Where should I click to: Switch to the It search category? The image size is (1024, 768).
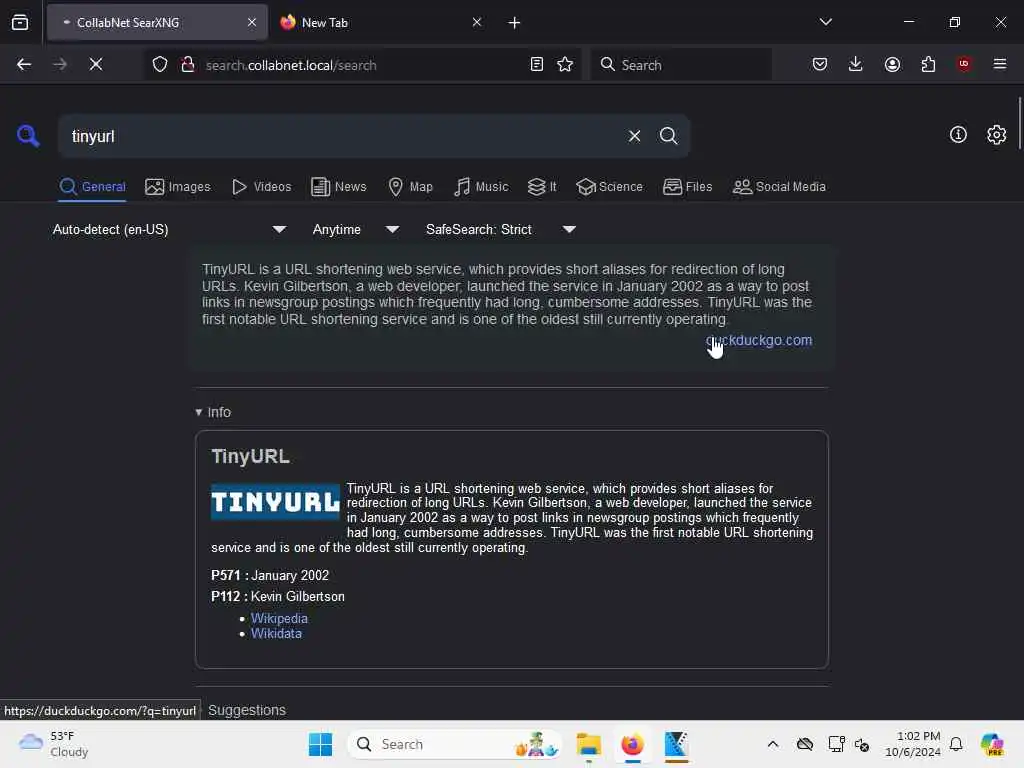click(x=542, y=187)
